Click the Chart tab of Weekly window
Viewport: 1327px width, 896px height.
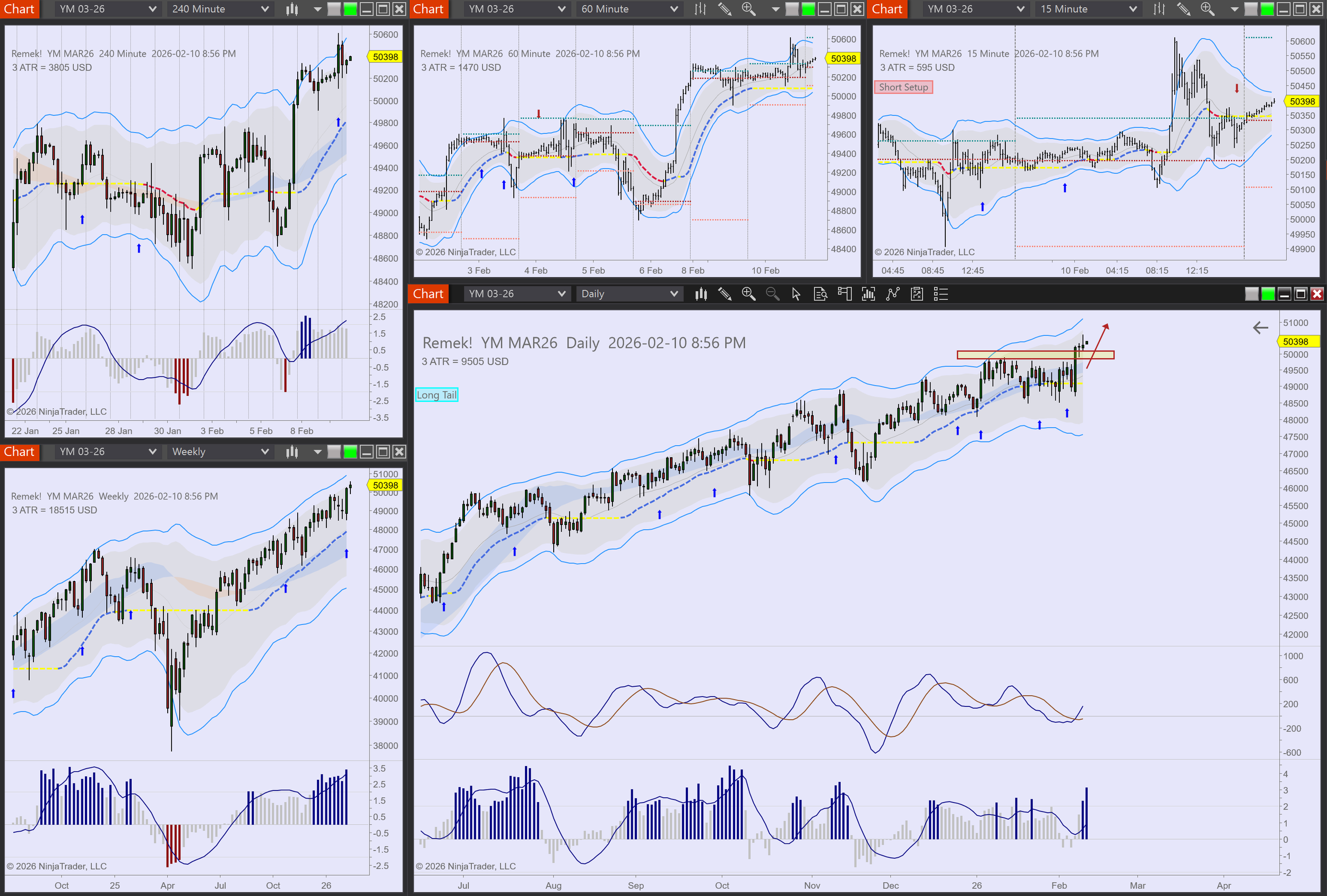(19, 452)
